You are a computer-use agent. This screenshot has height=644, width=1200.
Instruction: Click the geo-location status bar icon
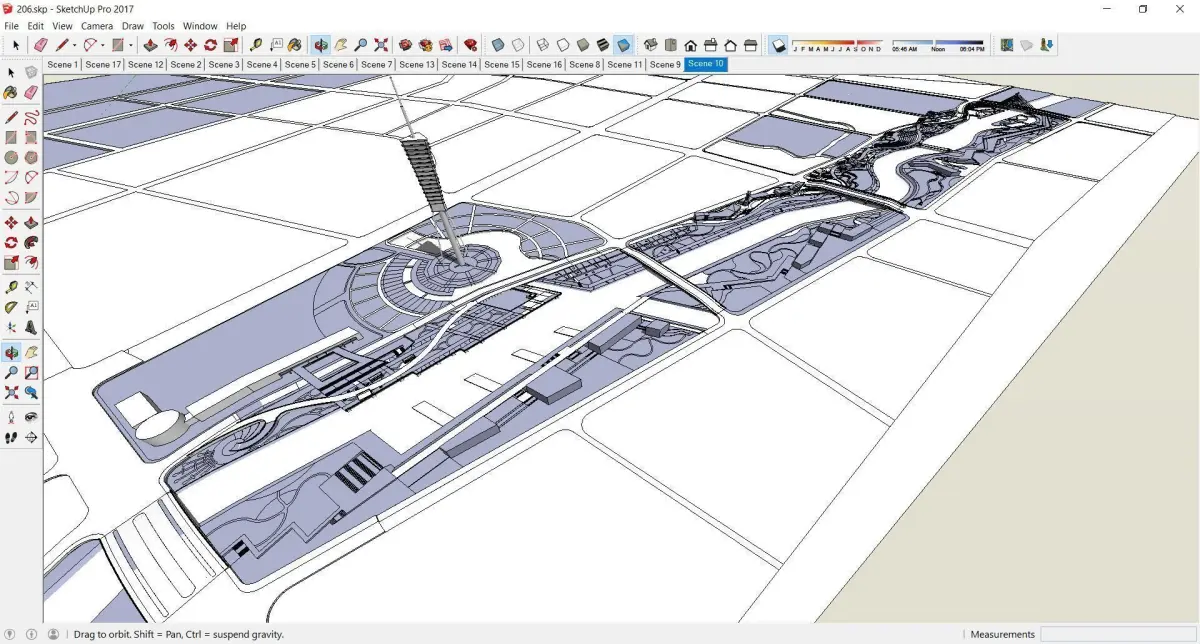click(x=12, y=634)
